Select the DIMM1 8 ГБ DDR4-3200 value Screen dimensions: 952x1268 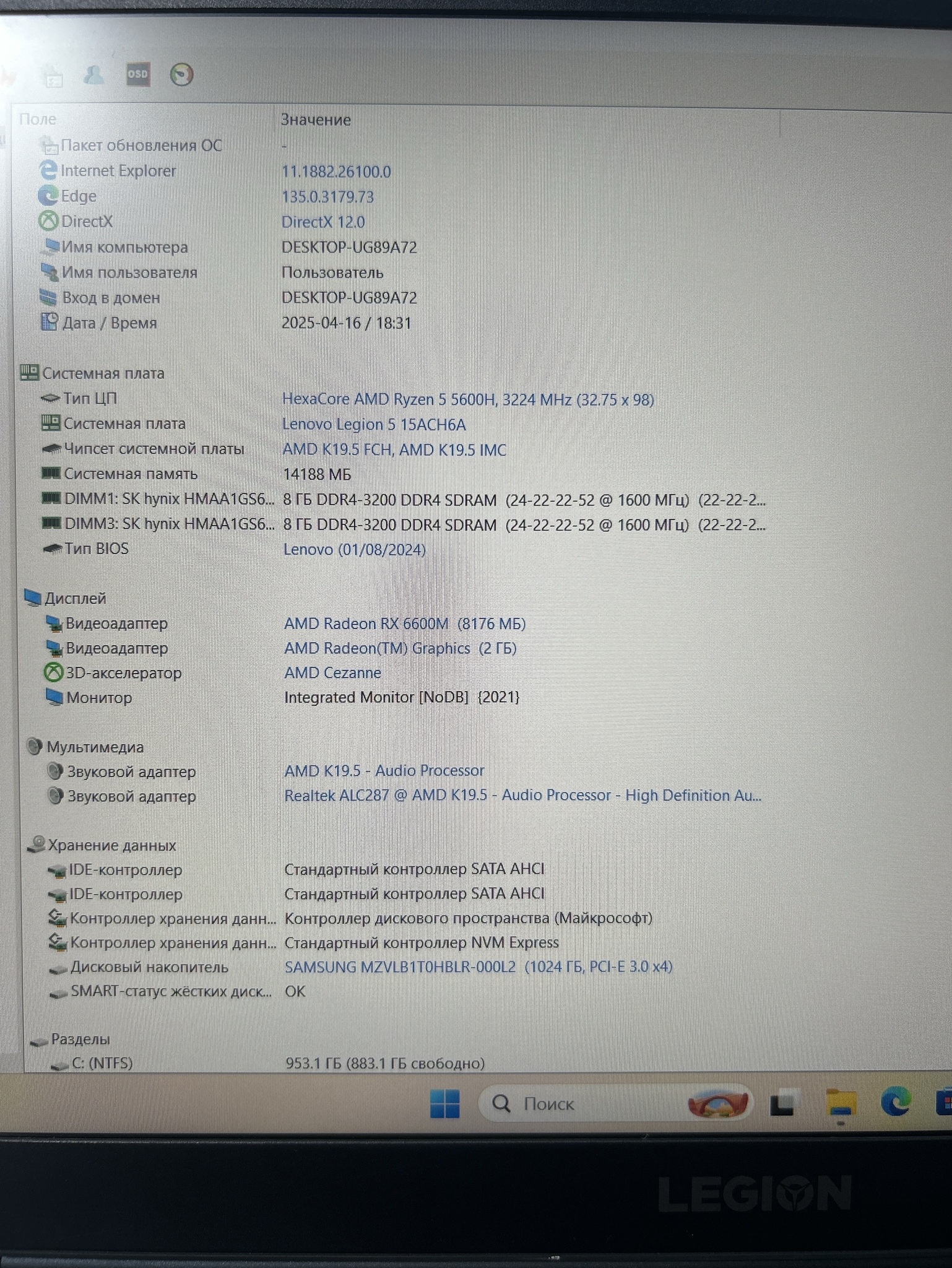(x=524, y=500)
